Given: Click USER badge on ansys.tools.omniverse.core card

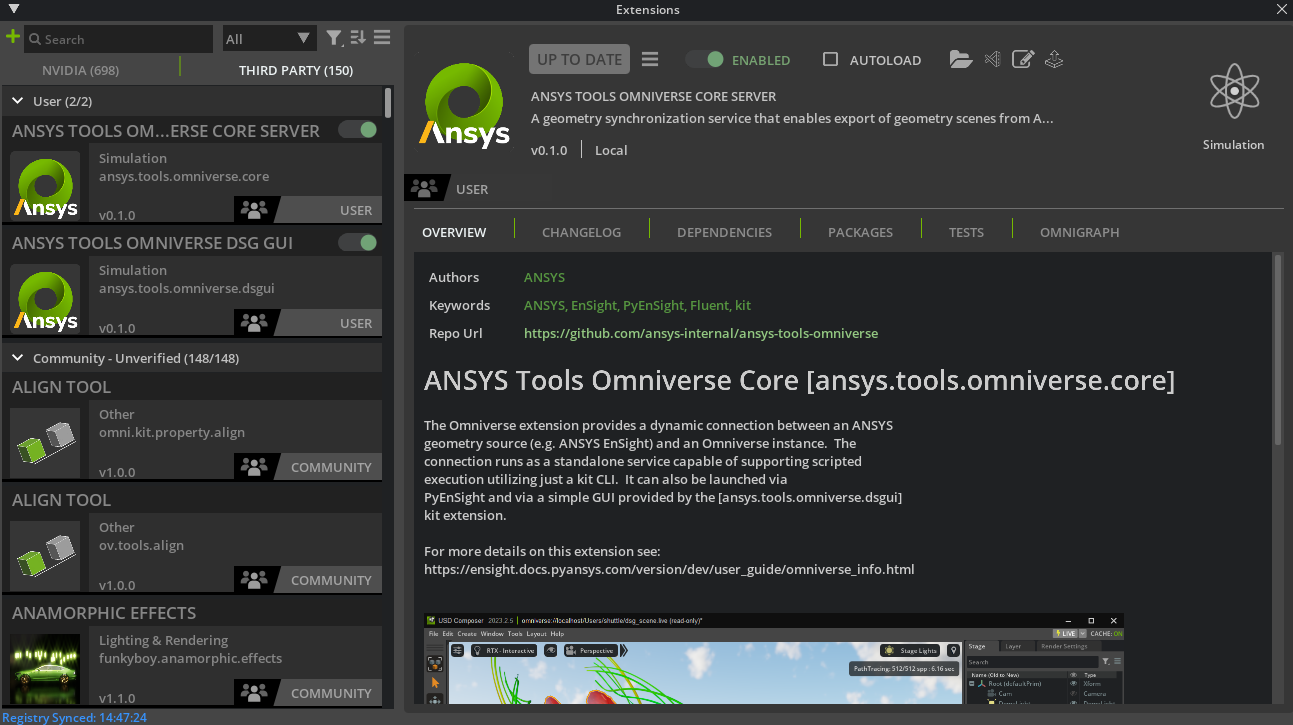Looking at the screenshot, I should (308, 210).
